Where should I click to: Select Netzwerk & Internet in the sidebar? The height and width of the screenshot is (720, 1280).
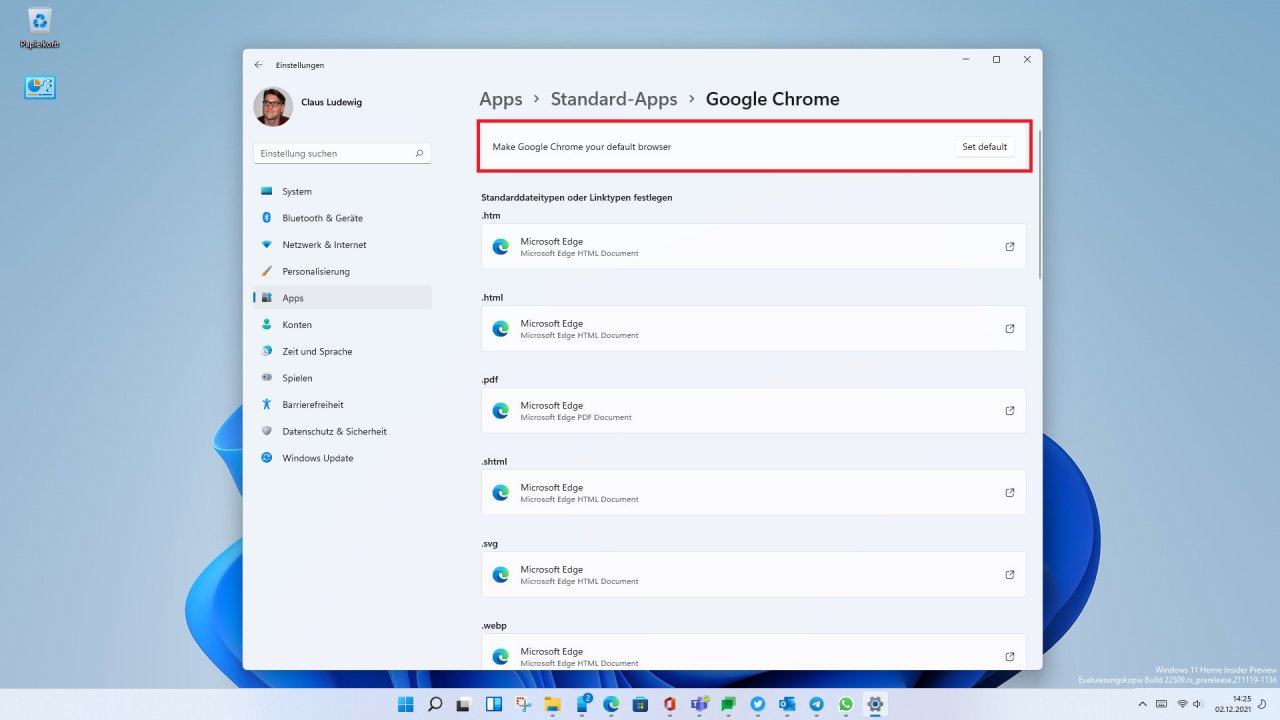pos(343,245)
